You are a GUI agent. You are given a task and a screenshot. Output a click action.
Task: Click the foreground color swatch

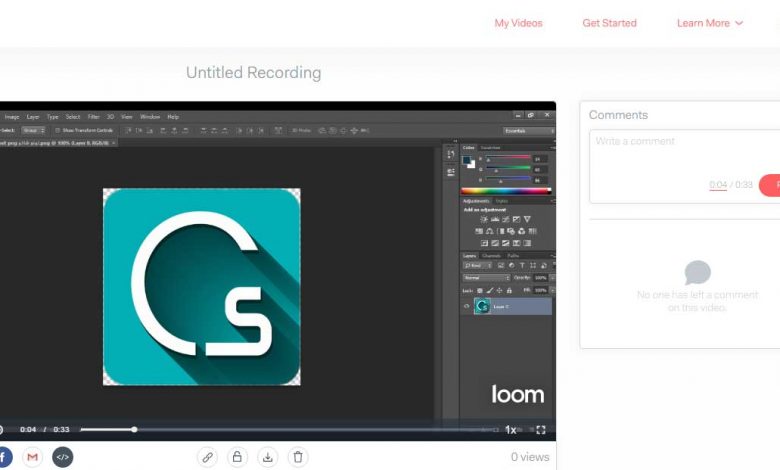467,160
